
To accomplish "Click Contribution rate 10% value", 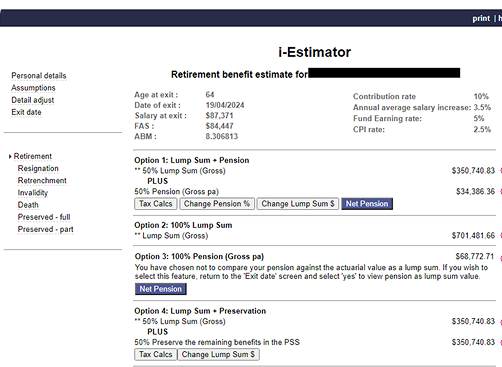I will (481, 96).
